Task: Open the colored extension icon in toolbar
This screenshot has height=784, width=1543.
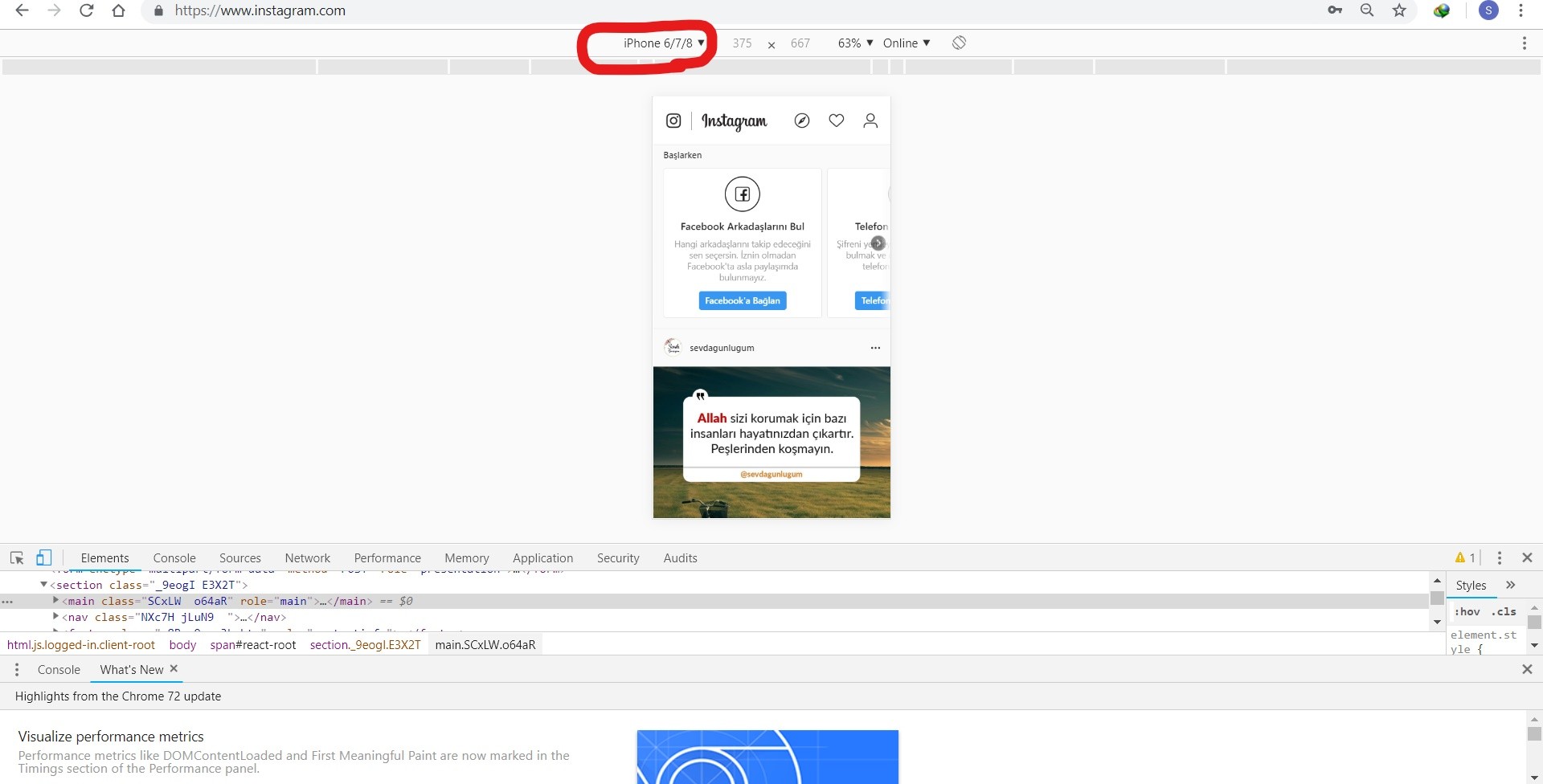Action: pyautogui.click(x=1442, y=10)
